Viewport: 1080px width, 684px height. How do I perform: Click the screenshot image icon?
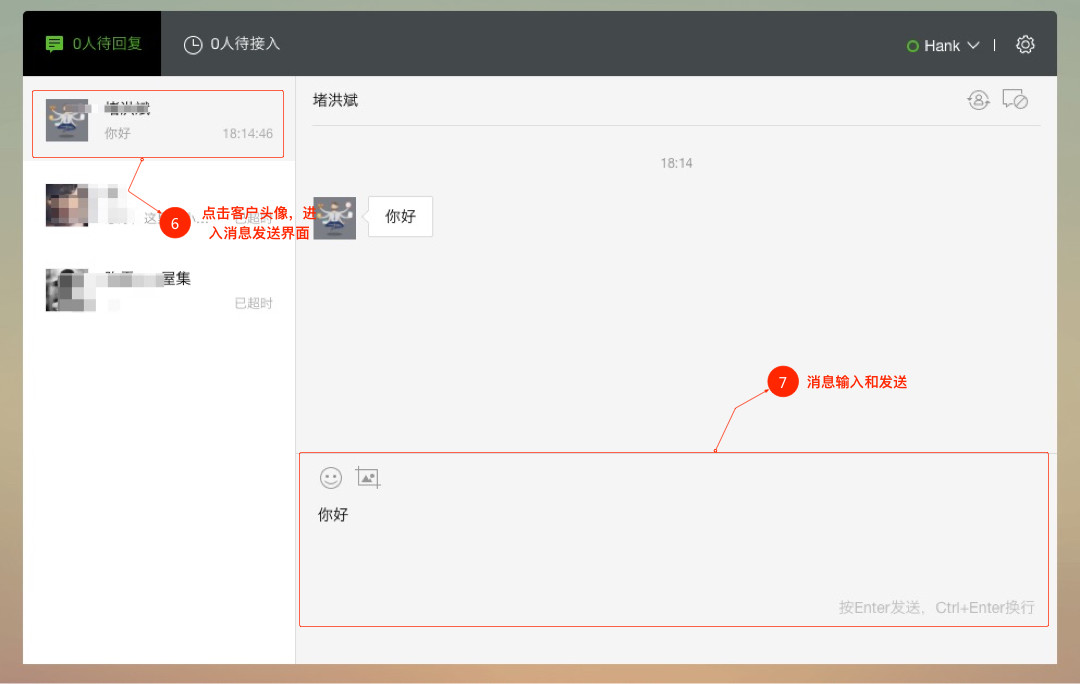click(x=368, y=477)
